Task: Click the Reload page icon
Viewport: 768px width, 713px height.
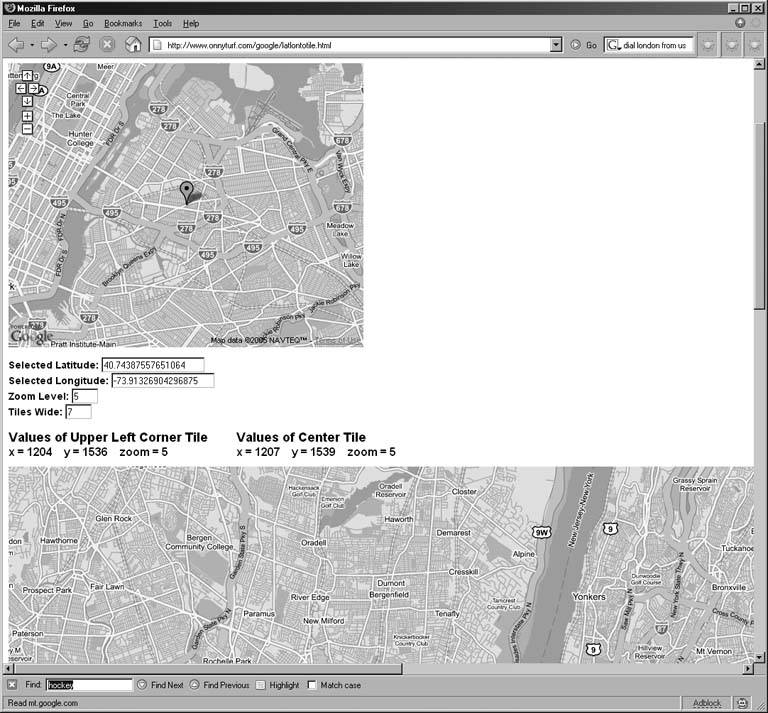Action: (82, 45)
